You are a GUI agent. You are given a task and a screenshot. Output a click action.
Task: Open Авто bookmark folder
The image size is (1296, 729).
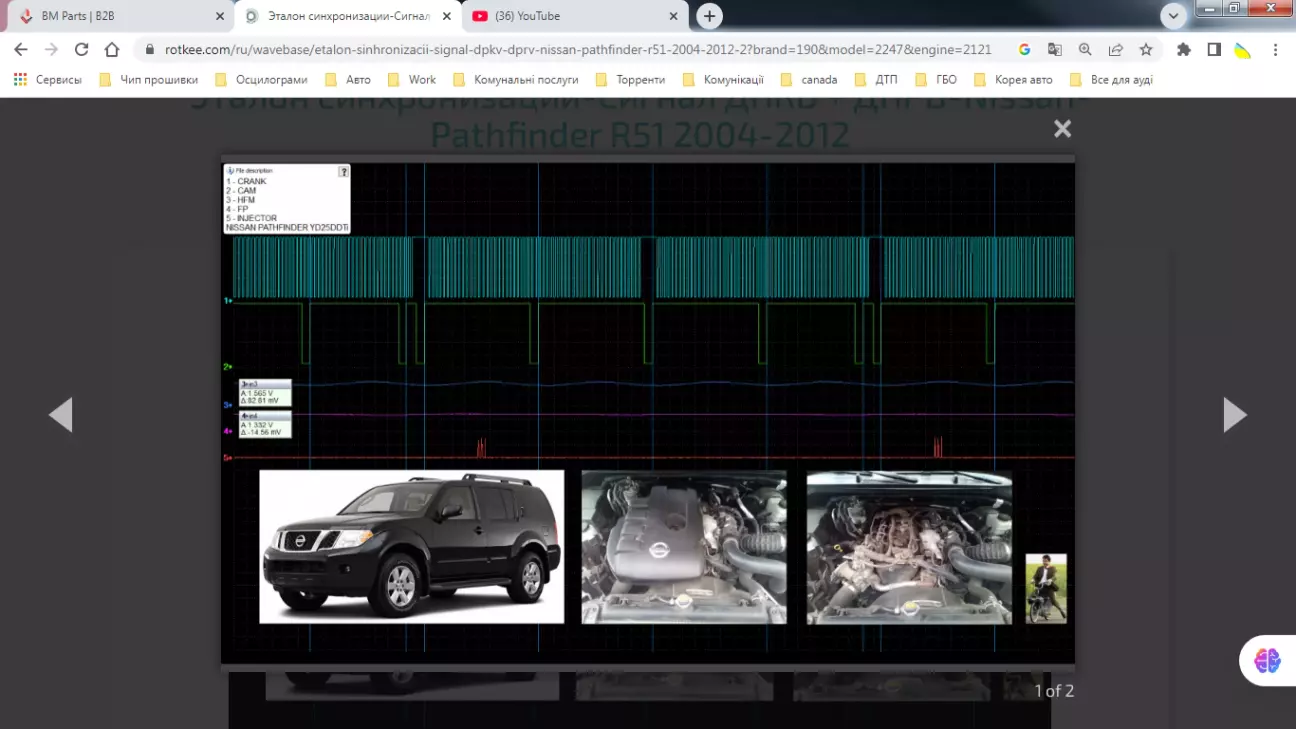point(348,80)
